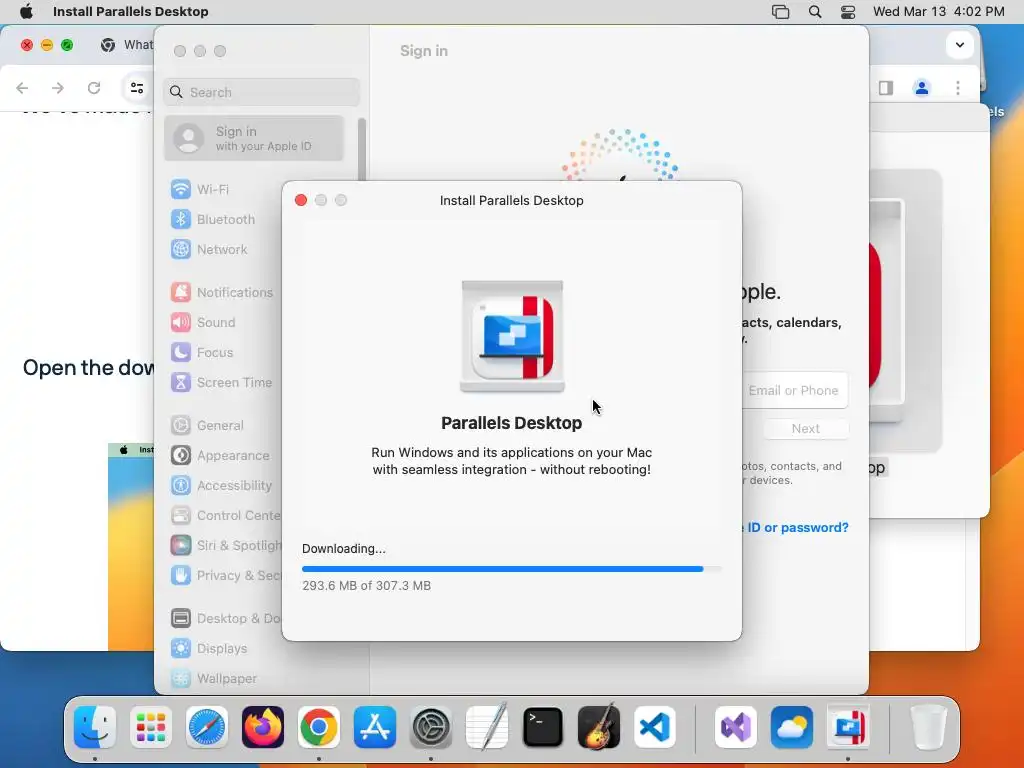Click the Next button in Sign in

click(x=806, y=428)
